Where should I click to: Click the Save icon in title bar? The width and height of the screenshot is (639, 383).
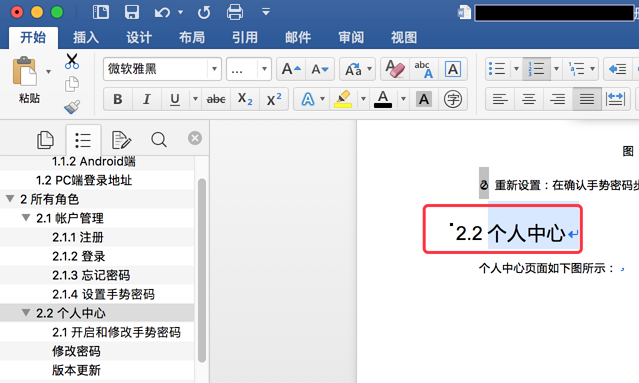[x=132, y=12]
